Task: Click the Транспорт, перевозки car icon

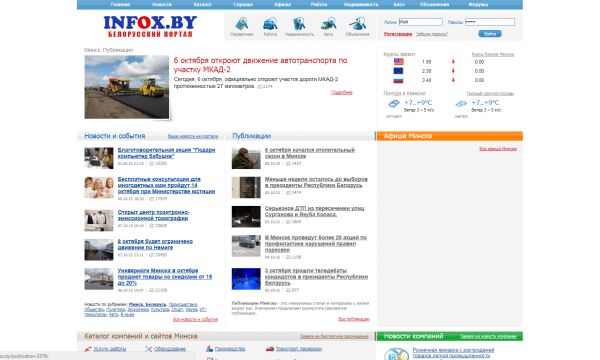Action: tap(270, 349)
